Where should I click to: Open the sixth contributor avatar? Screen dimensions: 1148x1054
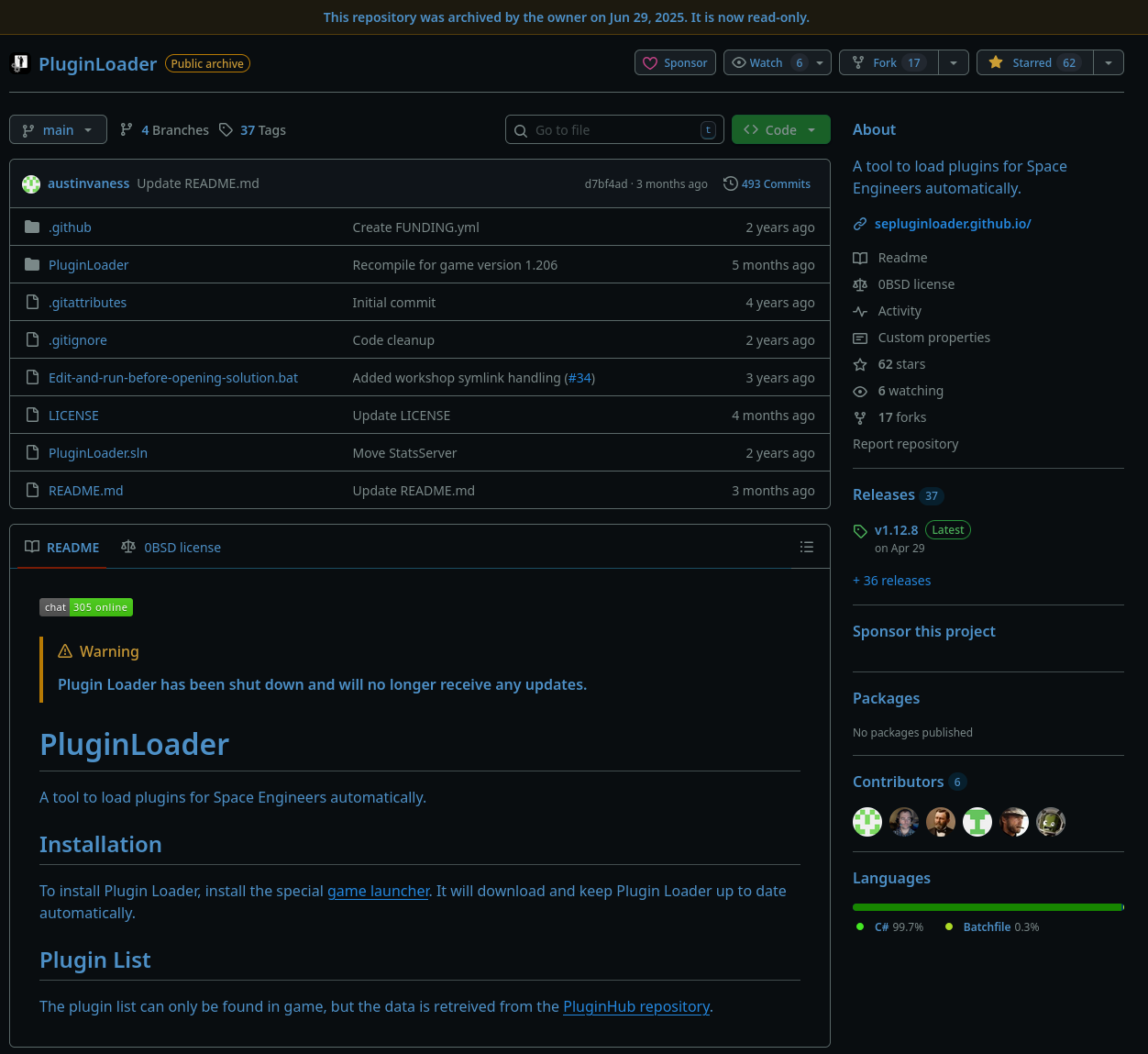click(1051, 822)
